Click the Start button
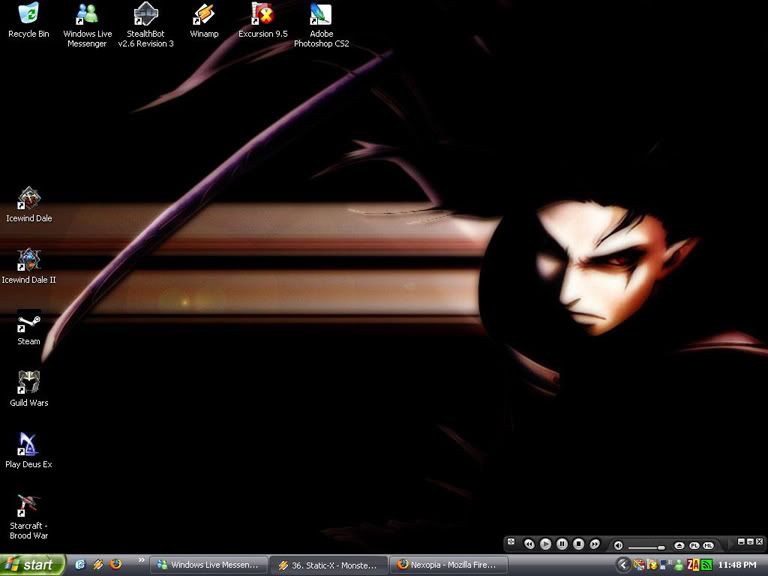Screen dimensions: 768x576 (x=32, y=565)
